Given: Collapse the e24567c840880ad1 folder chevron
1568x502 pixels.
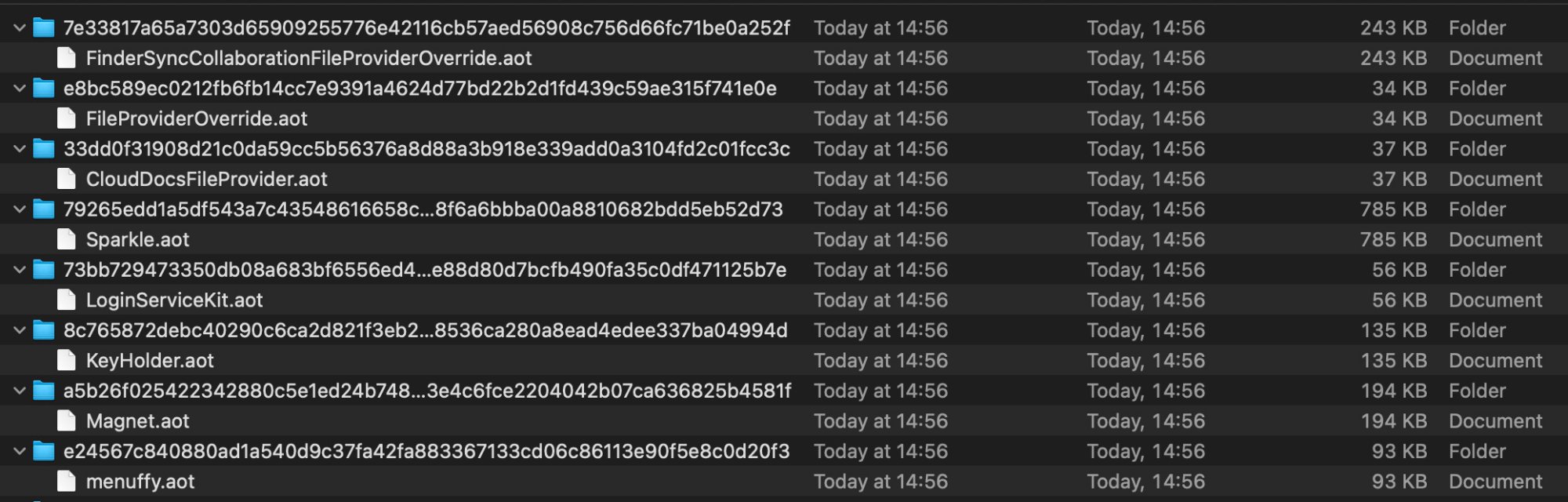Looking at the screenshot, I should 20,451.
